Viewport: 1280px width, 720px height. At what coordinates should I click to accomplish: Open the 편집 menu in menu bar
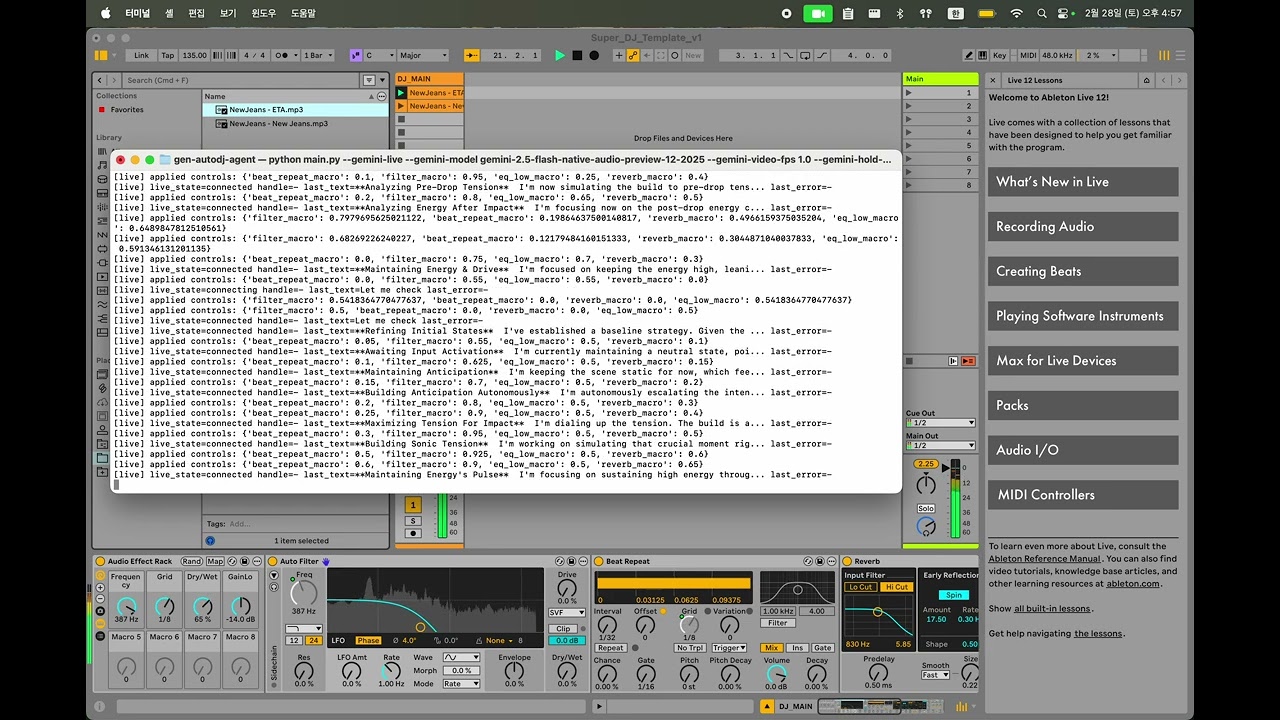click(197, 13)
